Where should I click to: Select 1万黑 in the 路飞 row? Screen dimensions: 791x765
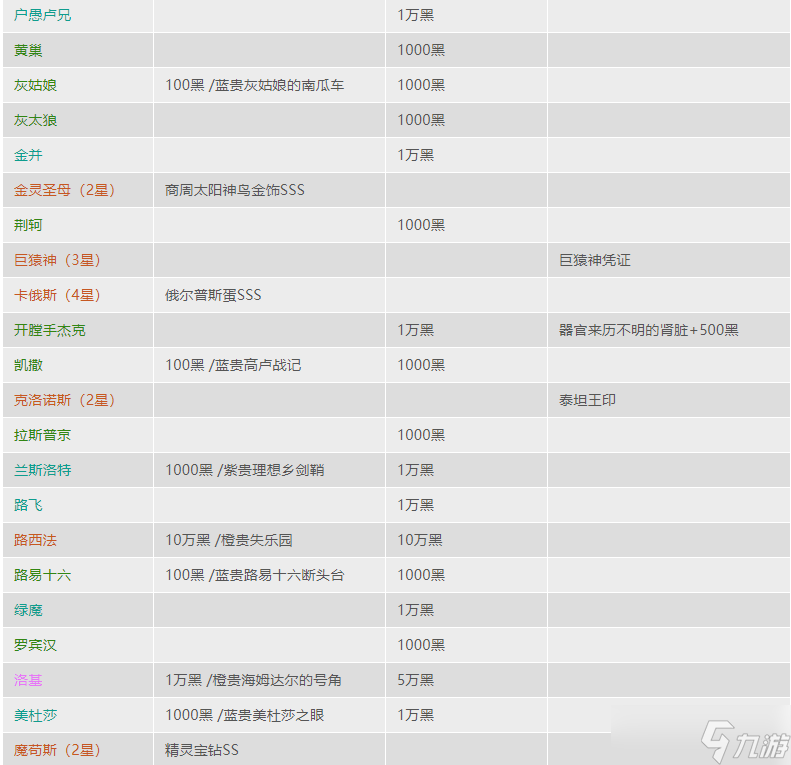tap(416, 505)
